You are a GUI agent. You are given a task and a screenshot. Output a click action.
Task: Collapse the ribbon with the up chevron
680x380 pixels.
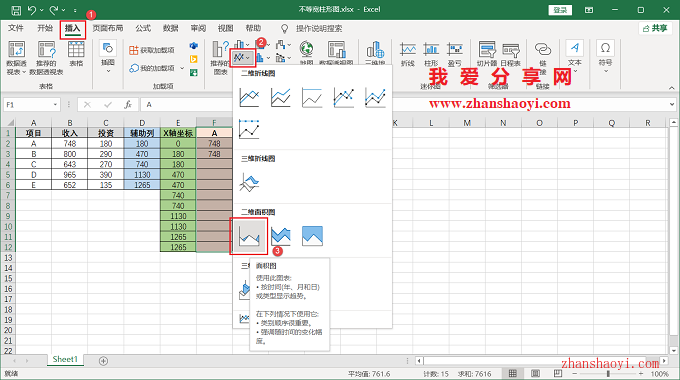tap(671, 88)
